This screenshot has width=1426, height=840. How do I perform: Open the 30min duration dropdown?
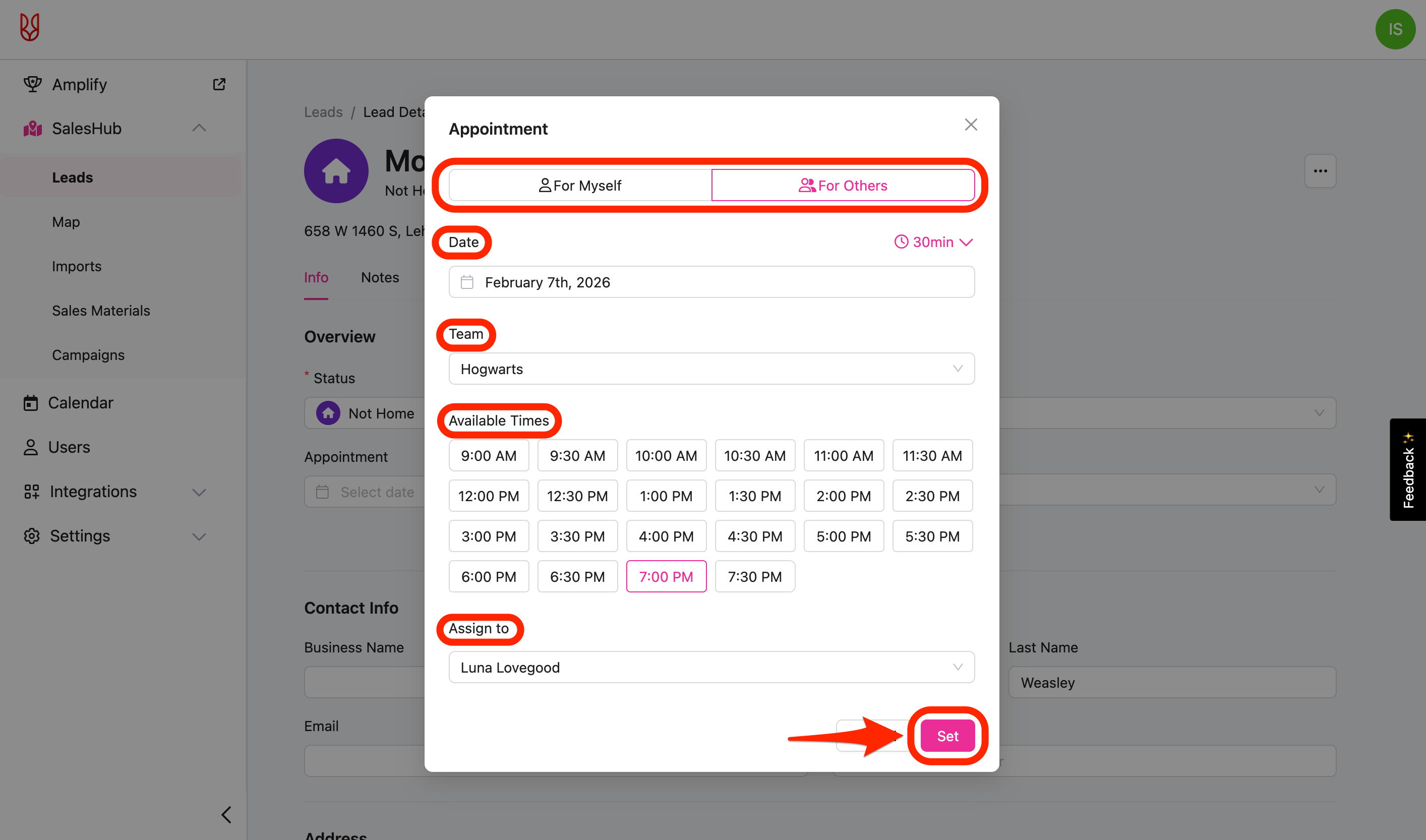[933, 242]
